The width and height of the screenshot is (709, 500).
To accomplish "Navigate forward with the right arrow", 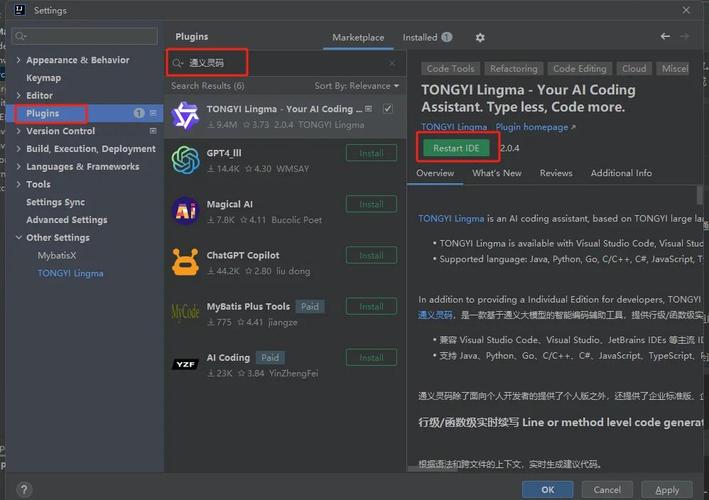I will pos(685,36).
